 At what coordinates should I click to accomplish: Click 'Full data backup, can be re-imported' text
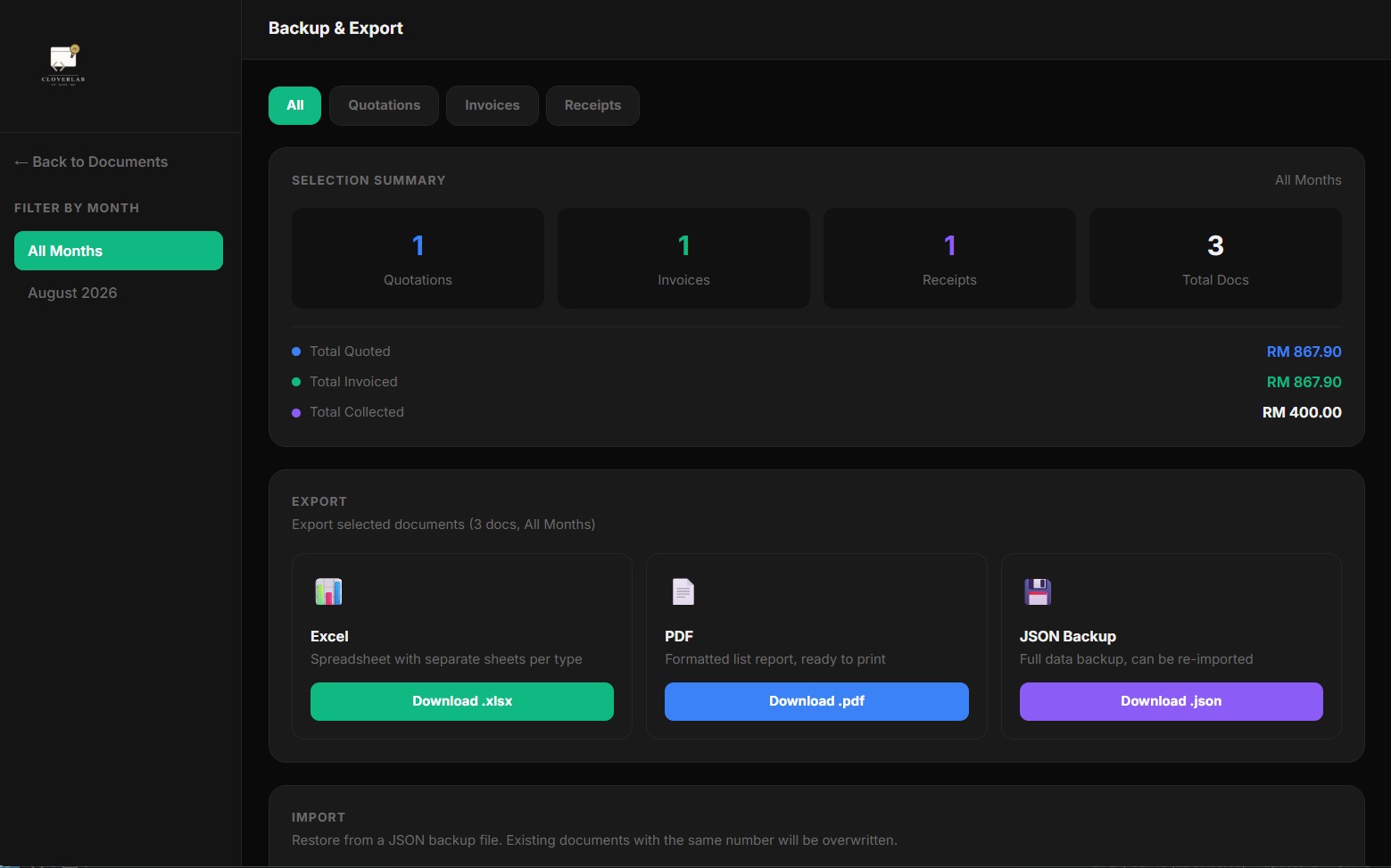click(x=1137, y=659)
